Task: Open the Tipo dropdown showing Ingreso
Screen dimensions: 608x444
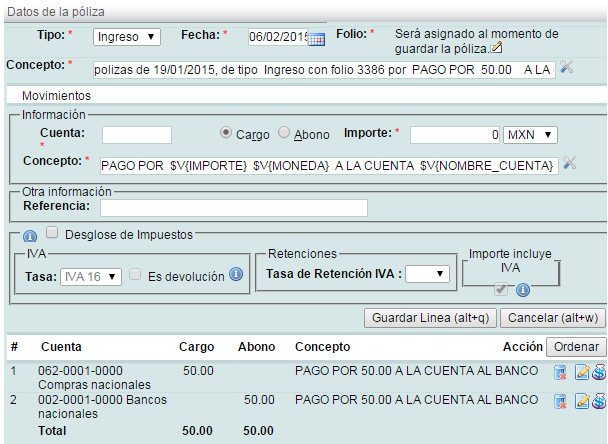Action: pos(126,37)
